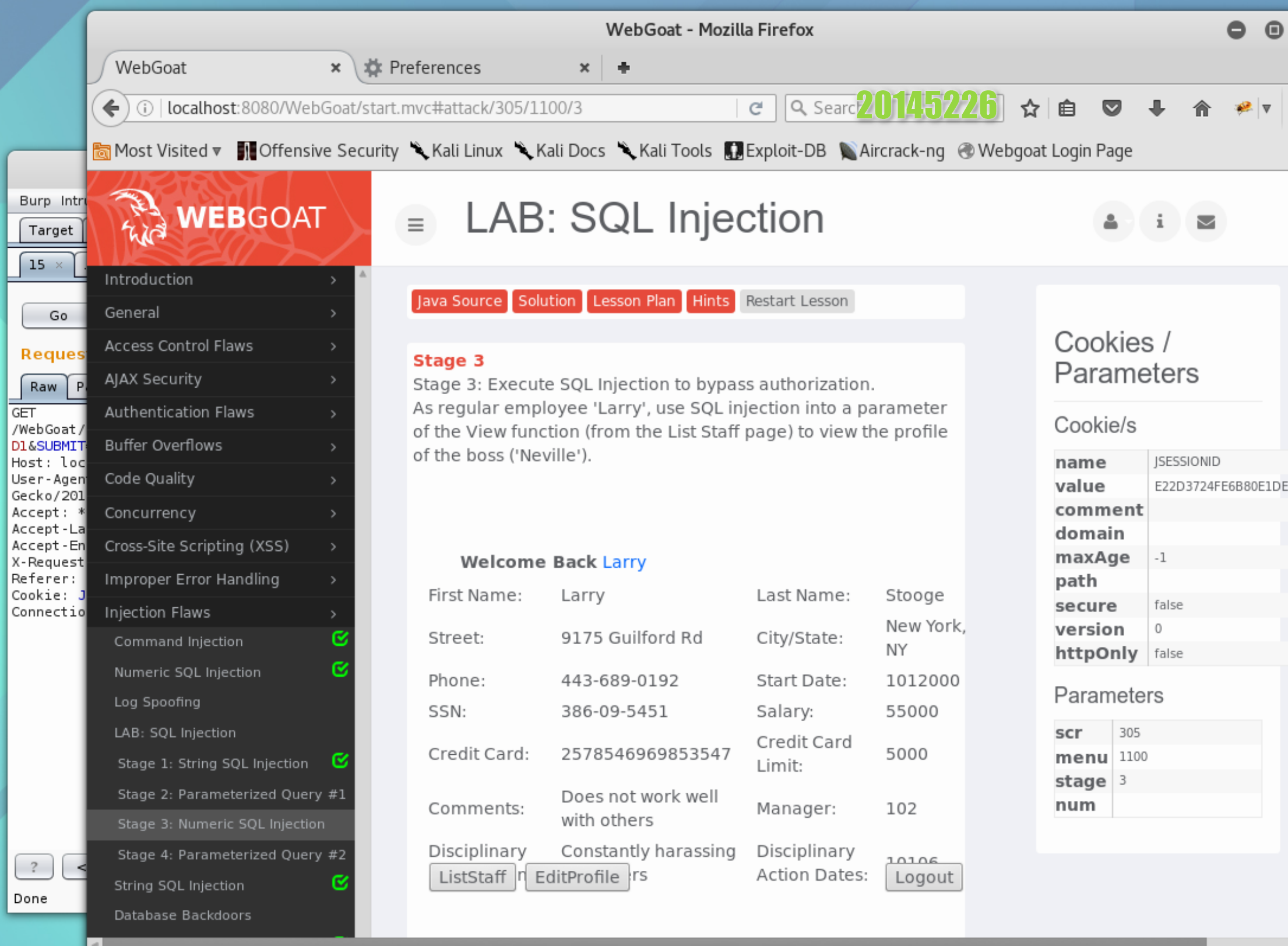Click the Solution button
Screen dimensions: 1288x946
[547, 301]
